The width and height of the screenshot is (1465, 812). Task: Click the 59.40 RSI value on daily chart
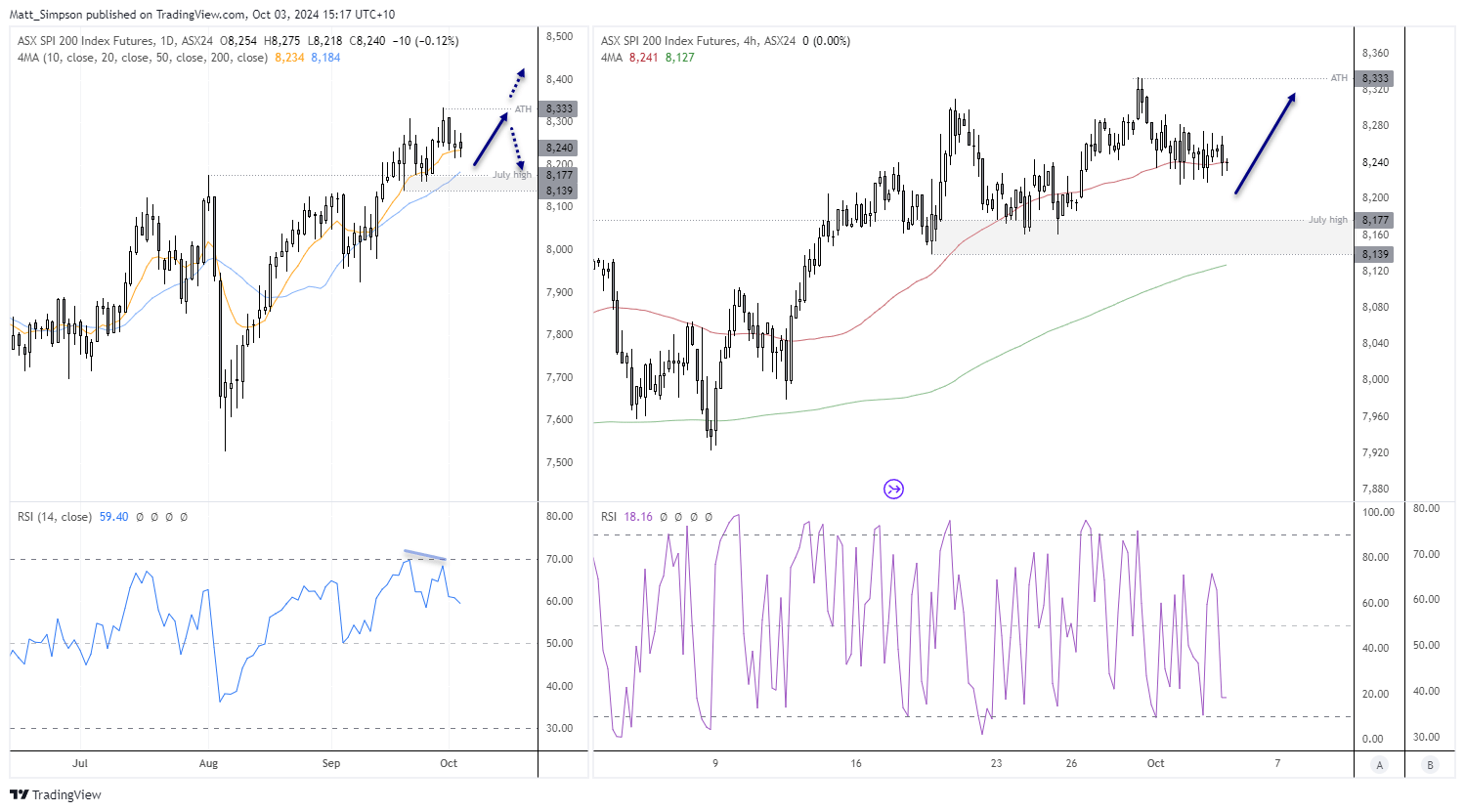[113, 517]
